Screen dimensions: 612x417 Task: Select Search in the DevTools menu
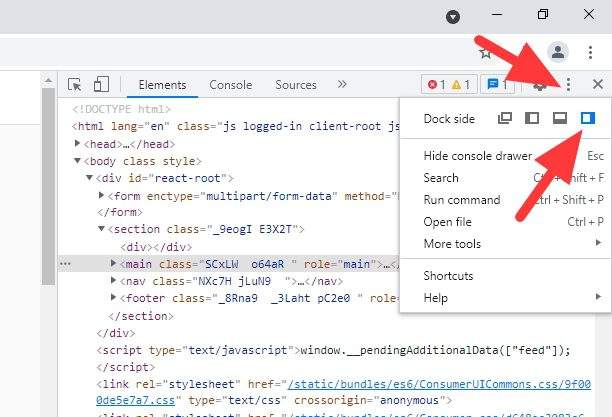pos(505,178)
